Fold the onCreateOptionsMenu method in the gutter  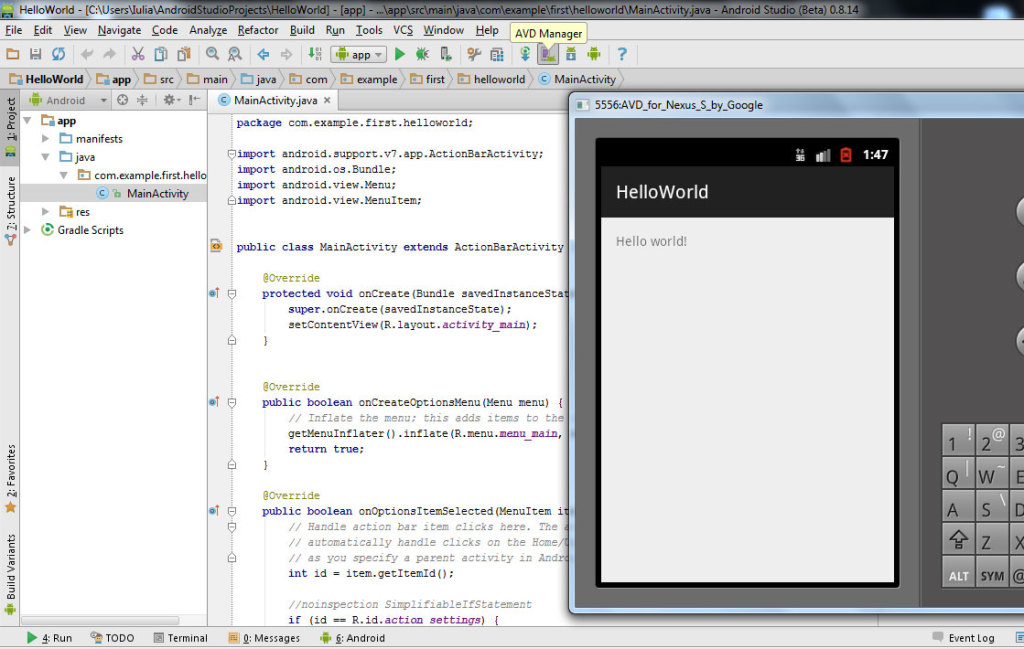[x=232, y=403]
